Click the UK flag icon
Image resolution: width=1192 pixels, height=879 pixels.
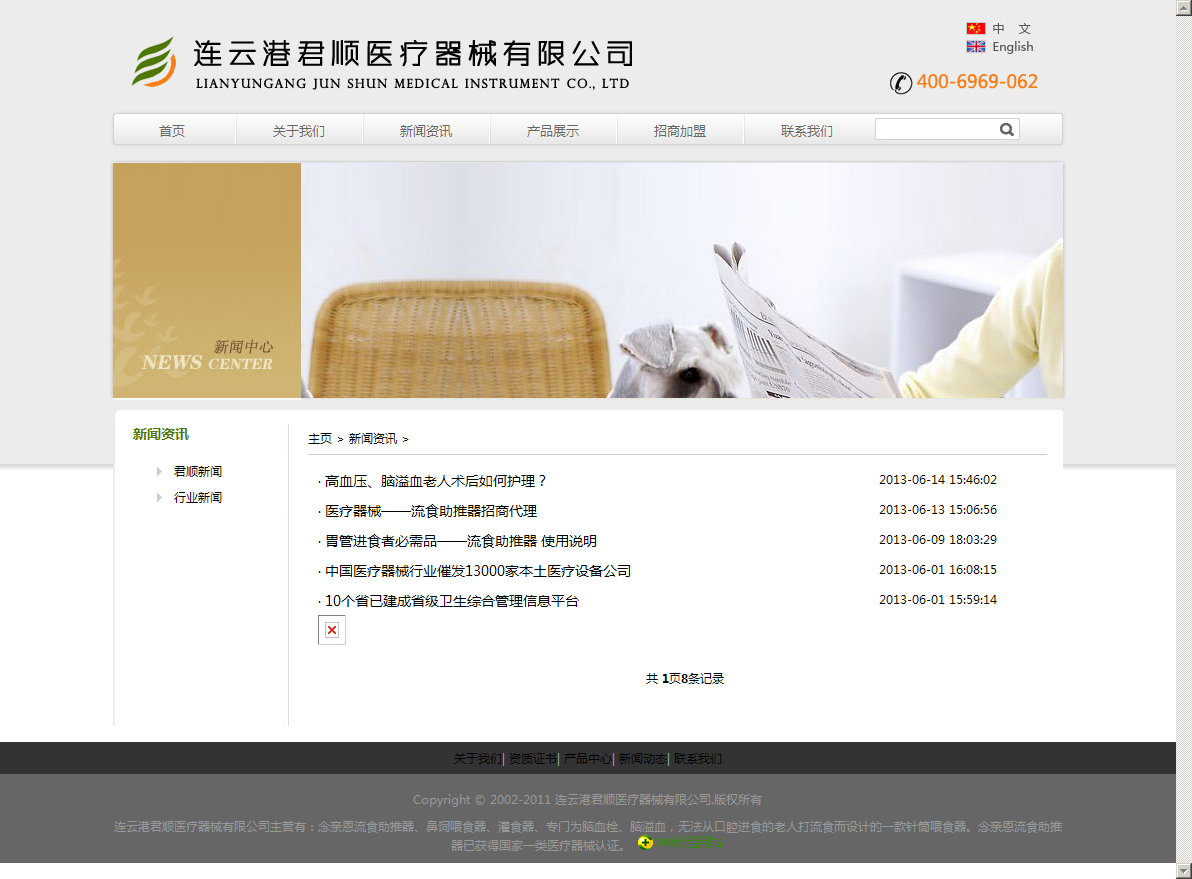(x=975, y=47)
